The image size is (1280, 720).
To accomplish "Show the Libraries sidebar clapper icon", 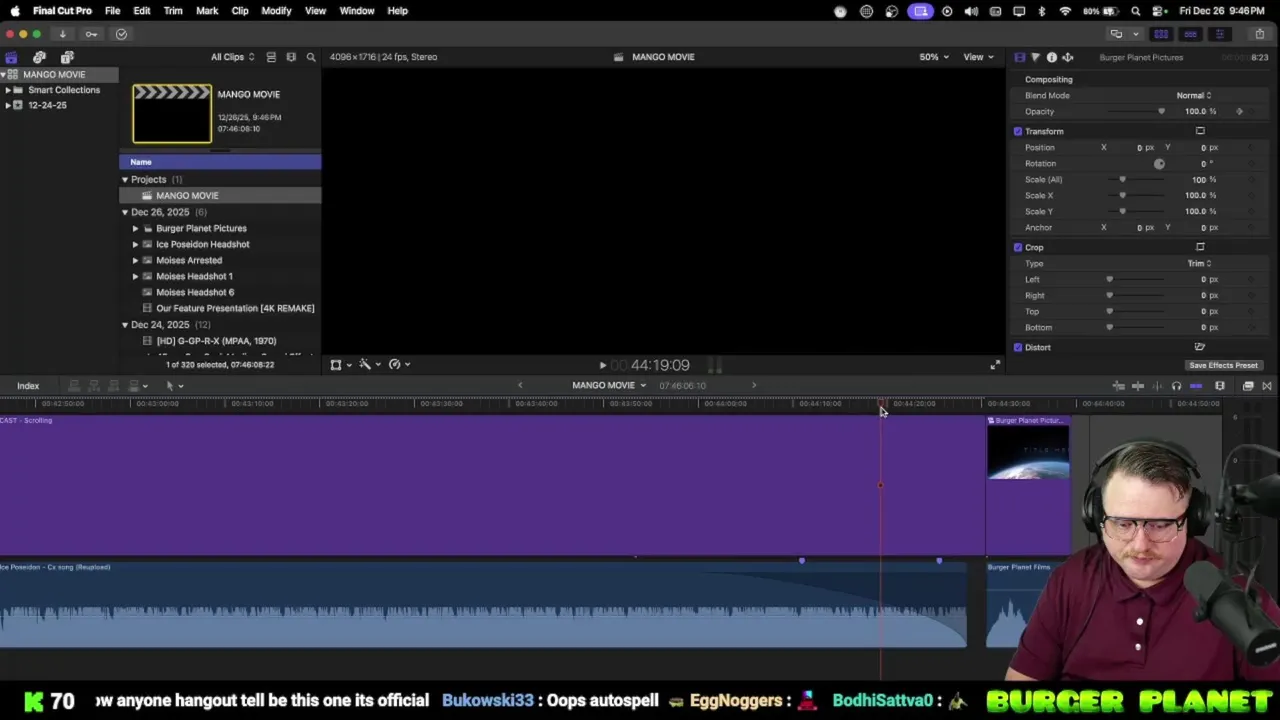I will point(11,57).
